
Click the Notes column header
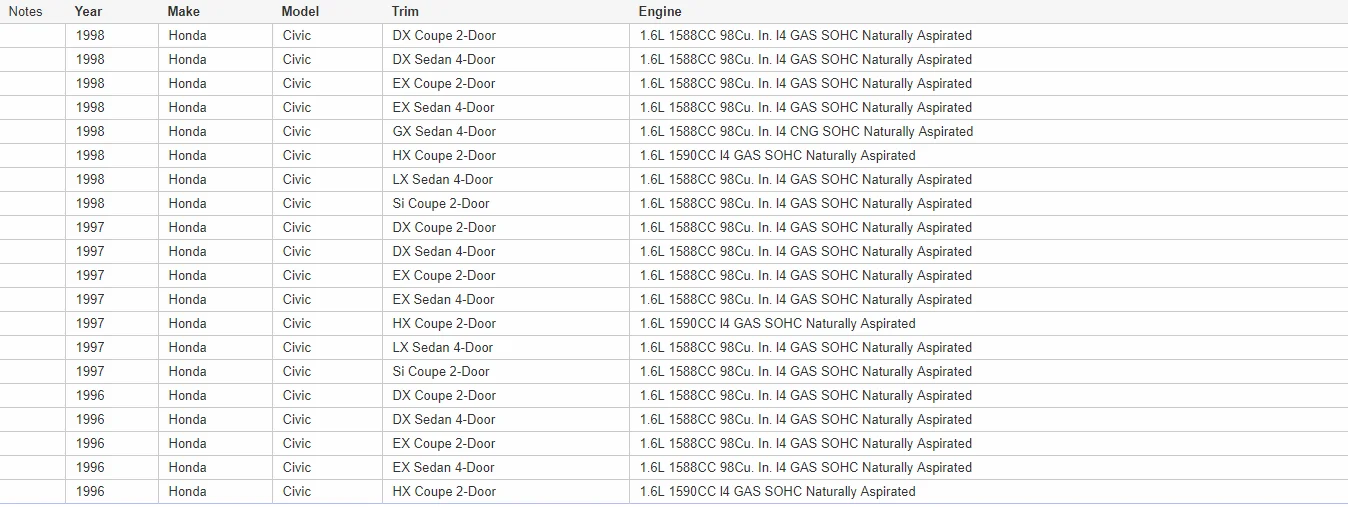[x=25, y=12]
